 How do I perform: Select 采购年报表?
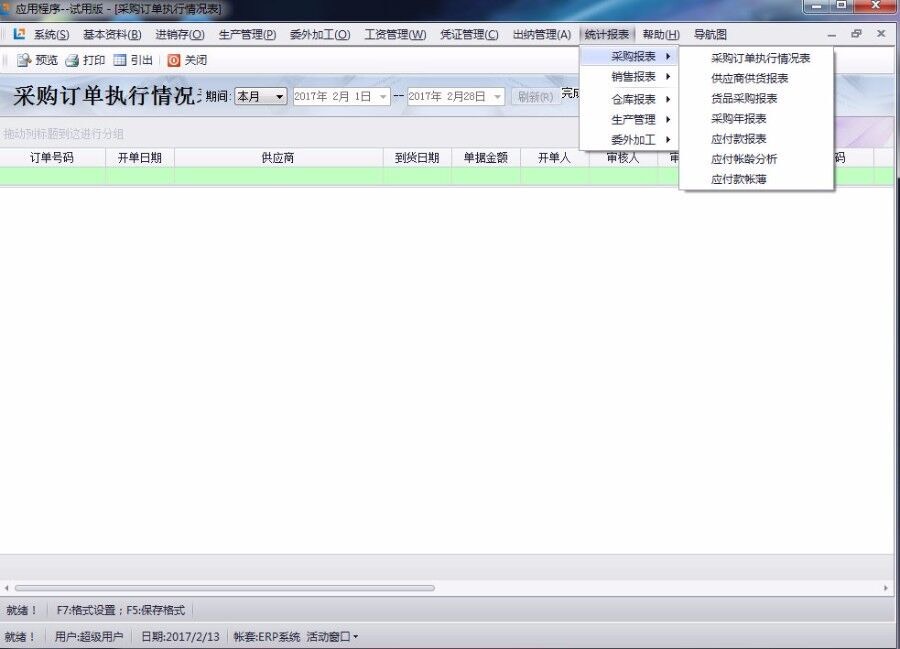[739, 118]
